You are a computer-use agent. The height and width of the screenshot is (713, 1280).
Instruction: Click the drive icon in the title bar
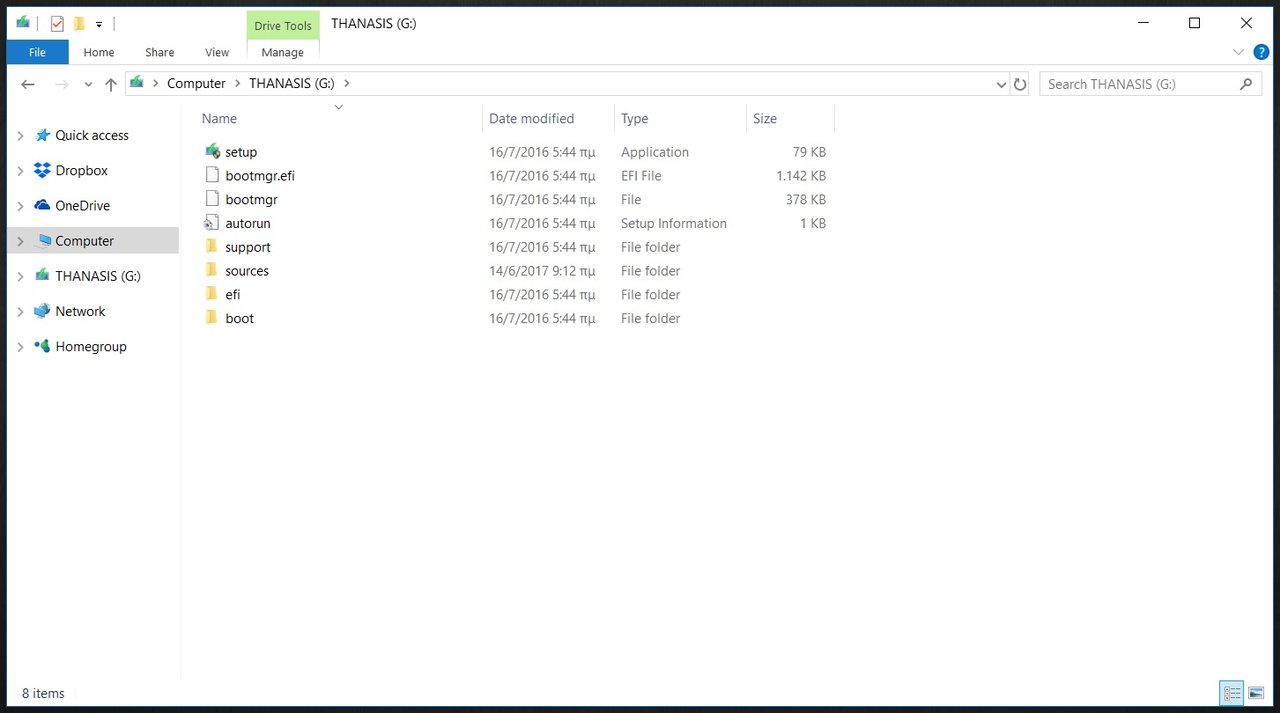(23, 23)
